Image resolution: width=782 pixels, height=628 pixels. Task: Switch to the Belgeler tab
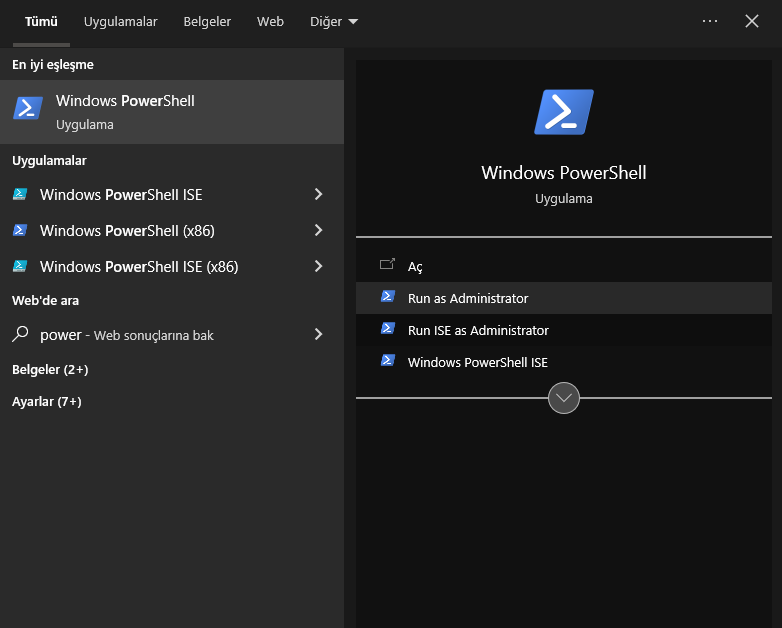207,21
